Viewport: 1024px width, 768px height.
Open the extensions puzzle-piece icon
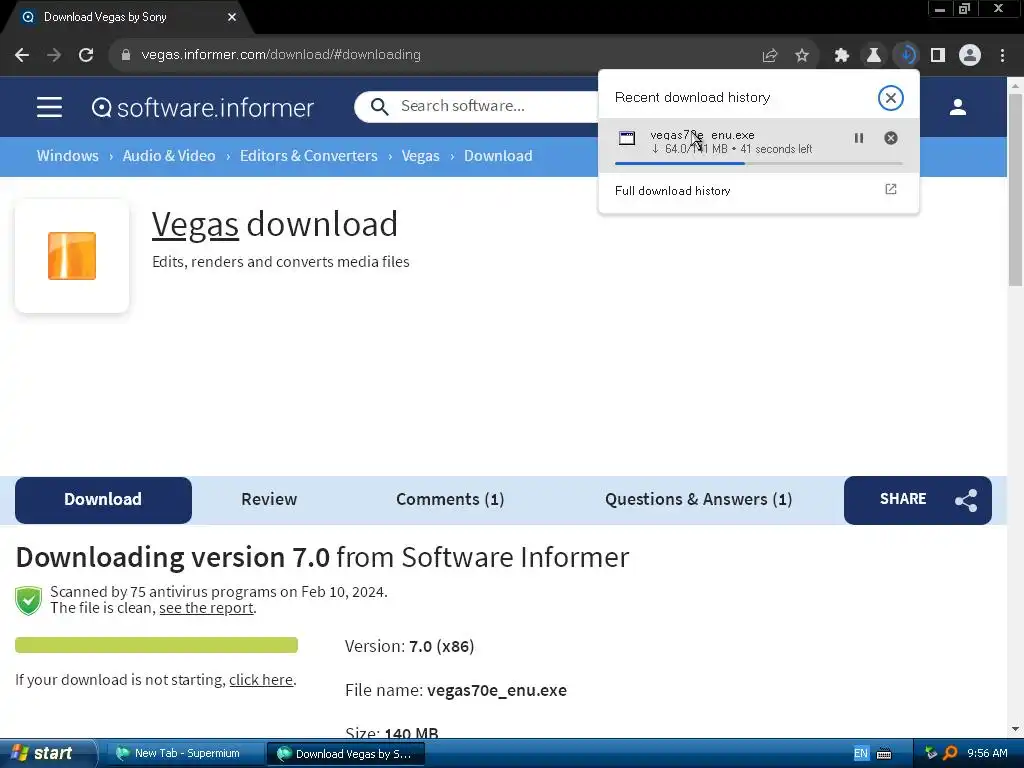(x=842, y=56)
